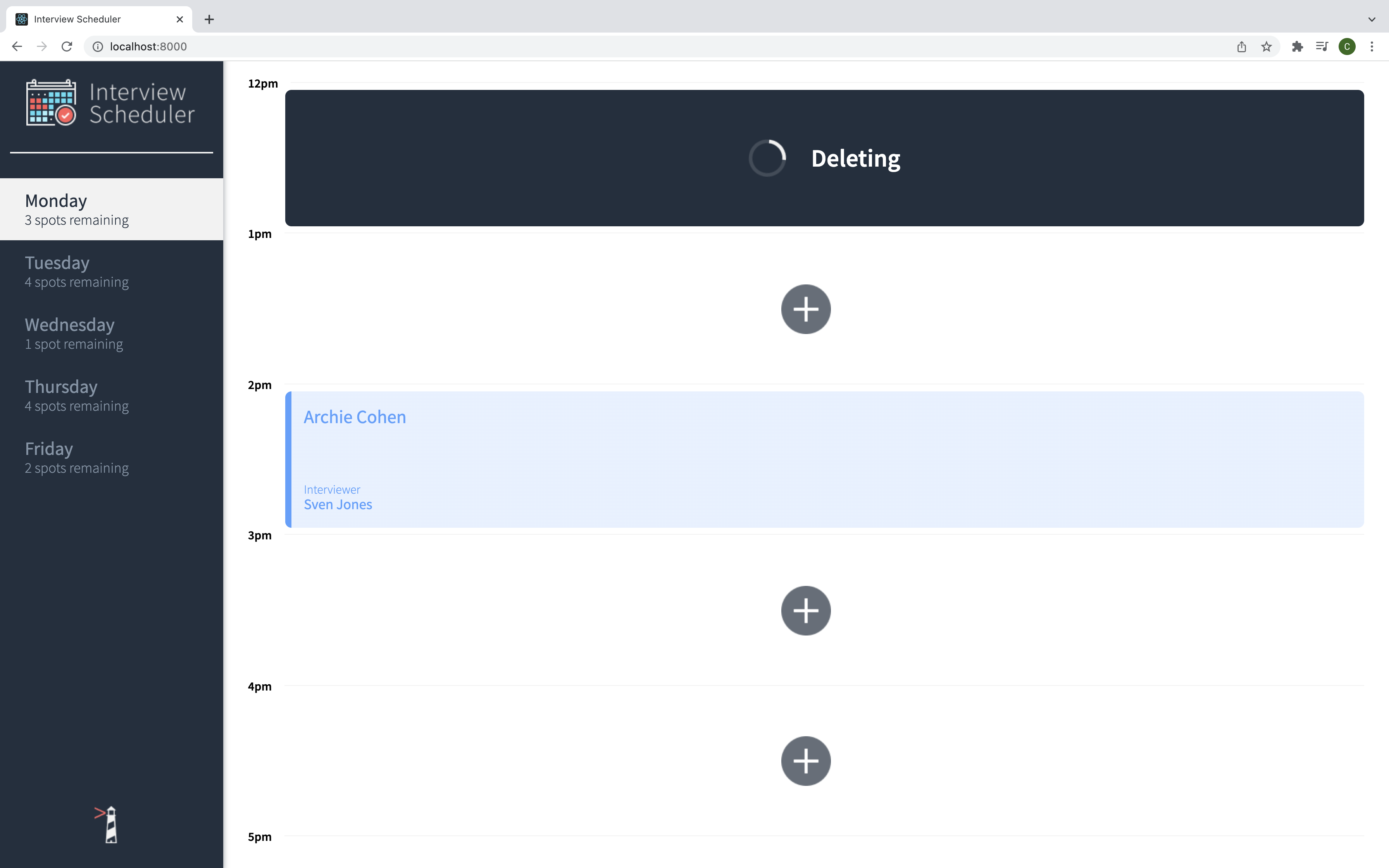Switch to Tuesday with 4 spots remaining
1389x868 pixels.
pos(111,271)
